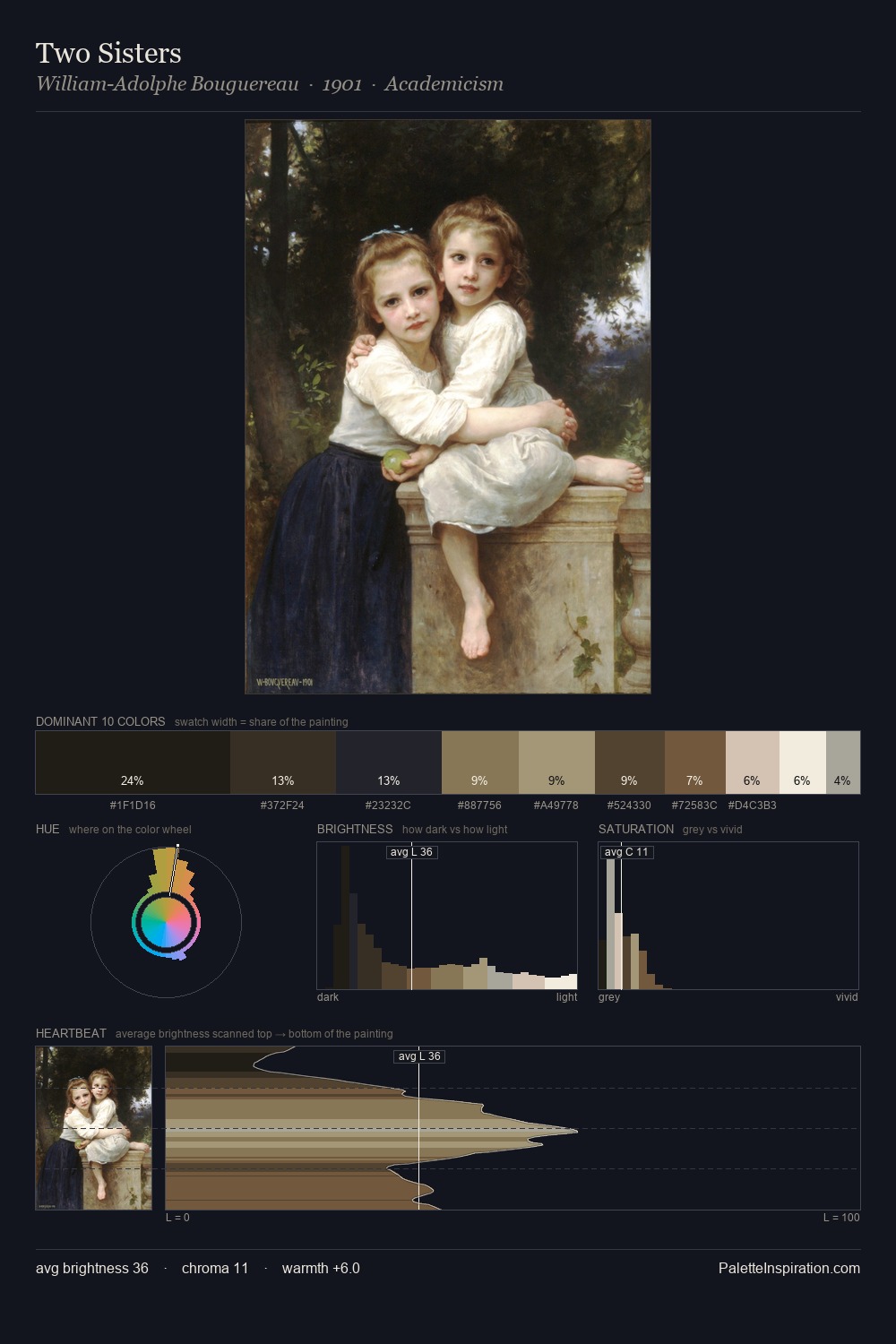This screenshot has width=896, height=1344.
Task: Open the small painting thumbnail beside Heartbeat chart
Action: pyautogui.click(x=94, y=1128)
